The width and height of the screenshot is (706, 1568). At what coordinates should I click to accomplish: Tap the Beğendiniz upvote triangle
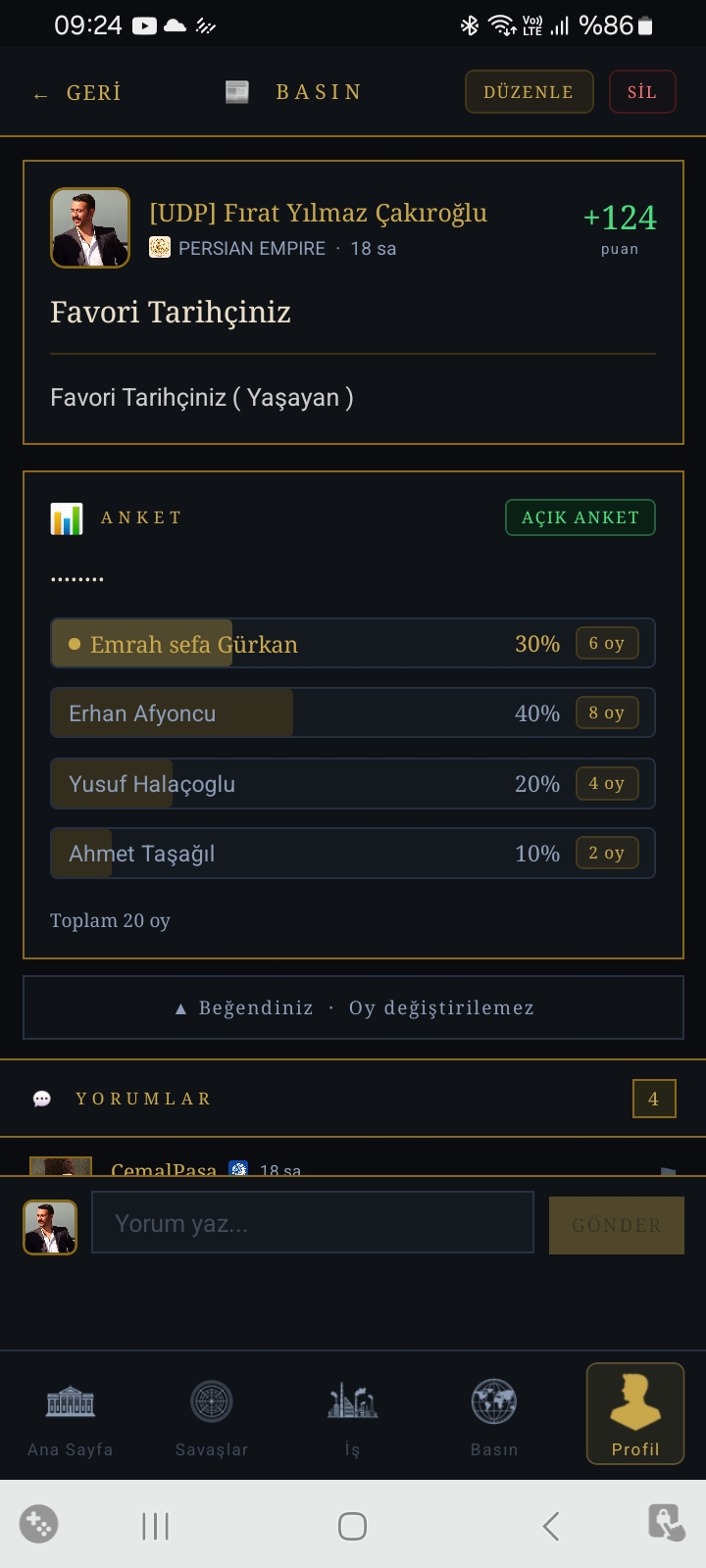[x=180, y=1008]
